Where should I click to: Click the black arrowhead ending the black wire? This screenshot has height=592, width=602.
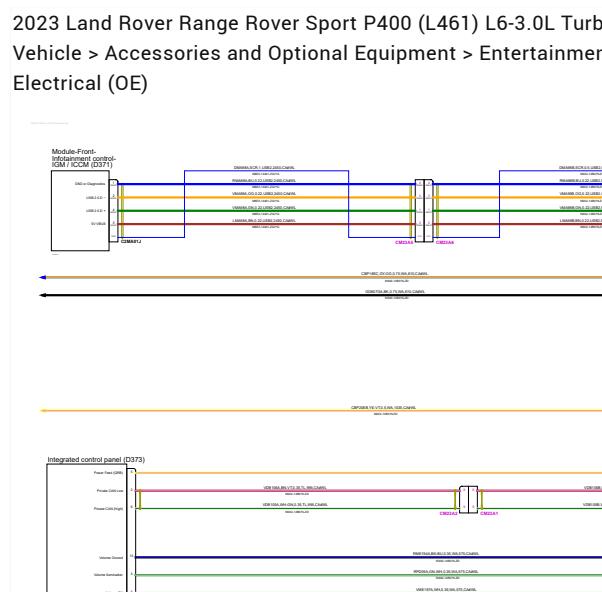tap(43, 295)
